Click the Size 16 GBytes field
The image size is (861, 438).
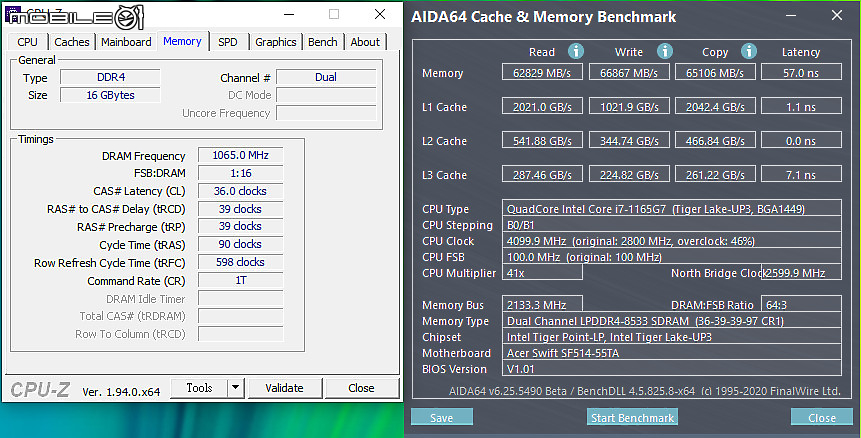click(110, 95)
